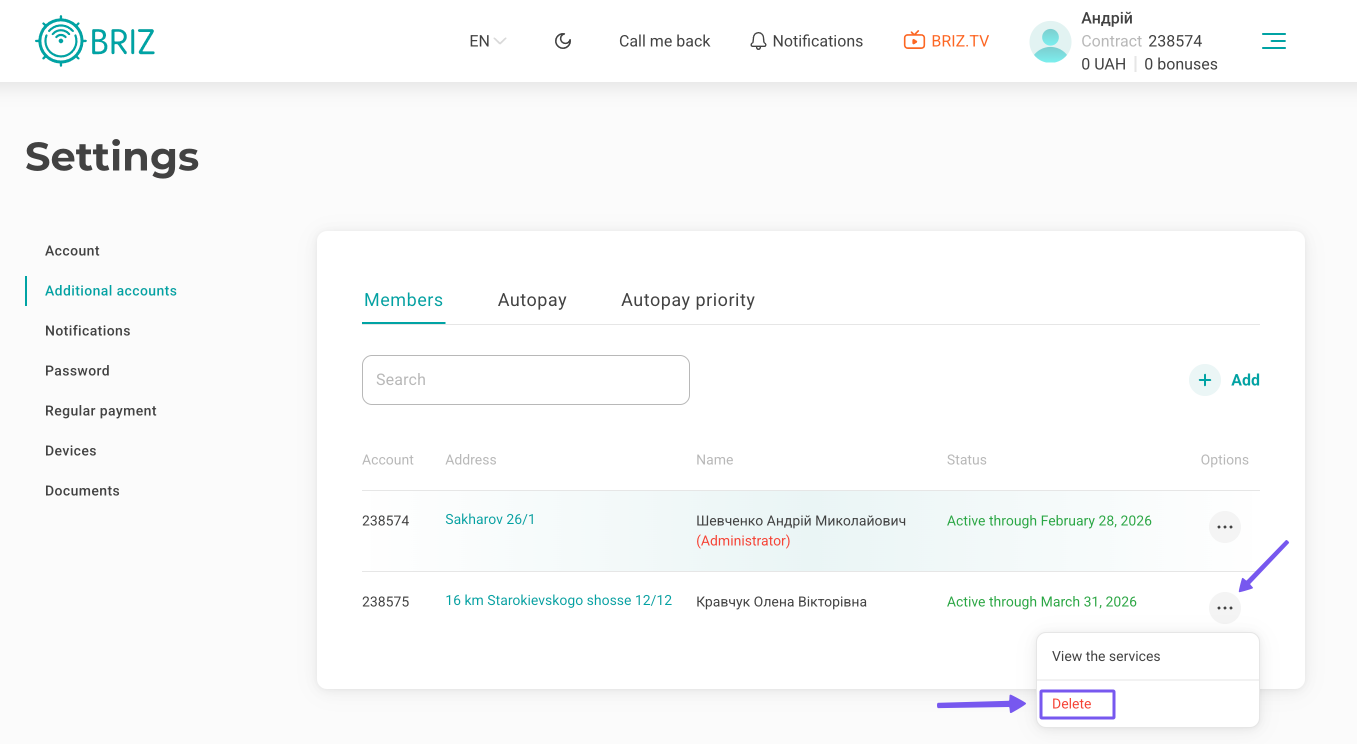Viewport: 1357px width, 744px height.
Task: Expand the EN language dropdown
Action: coord(487,41)
